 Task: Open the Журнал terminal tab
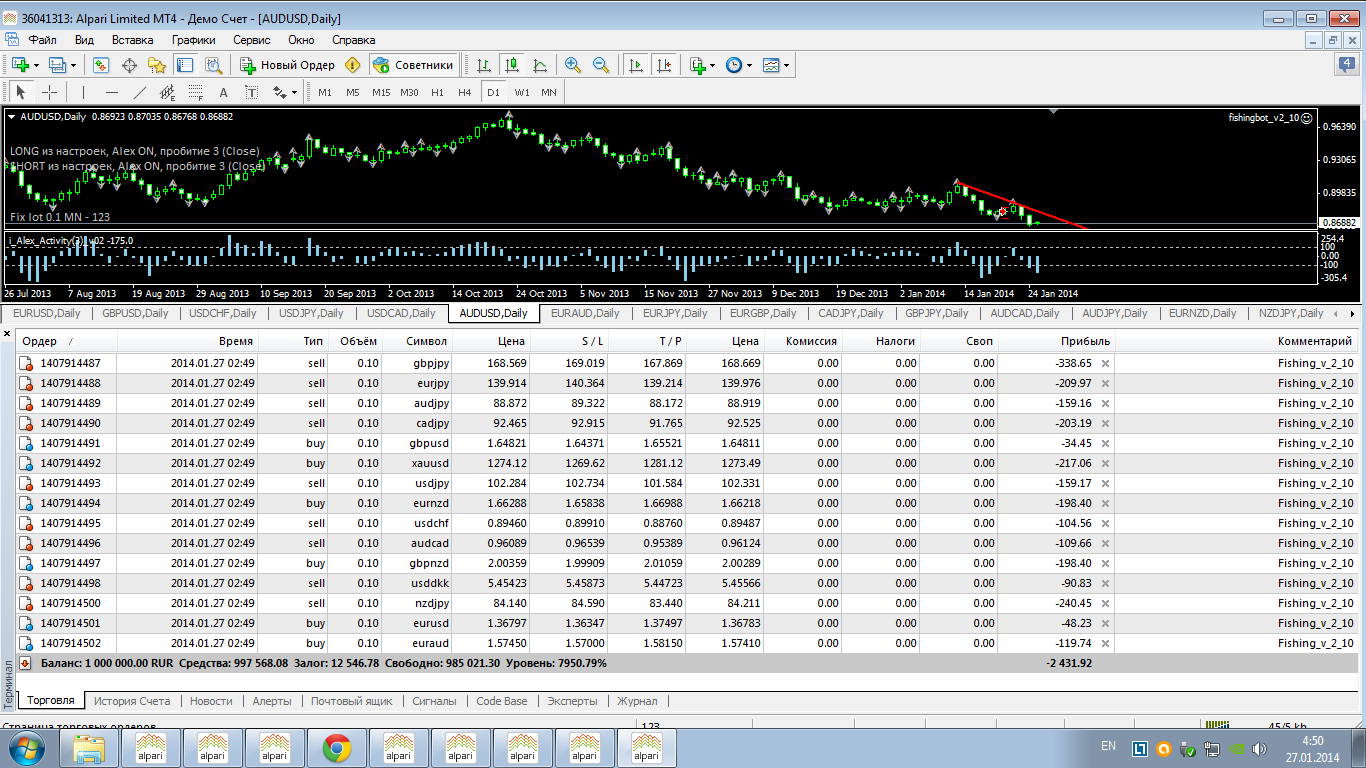(637, 701)
